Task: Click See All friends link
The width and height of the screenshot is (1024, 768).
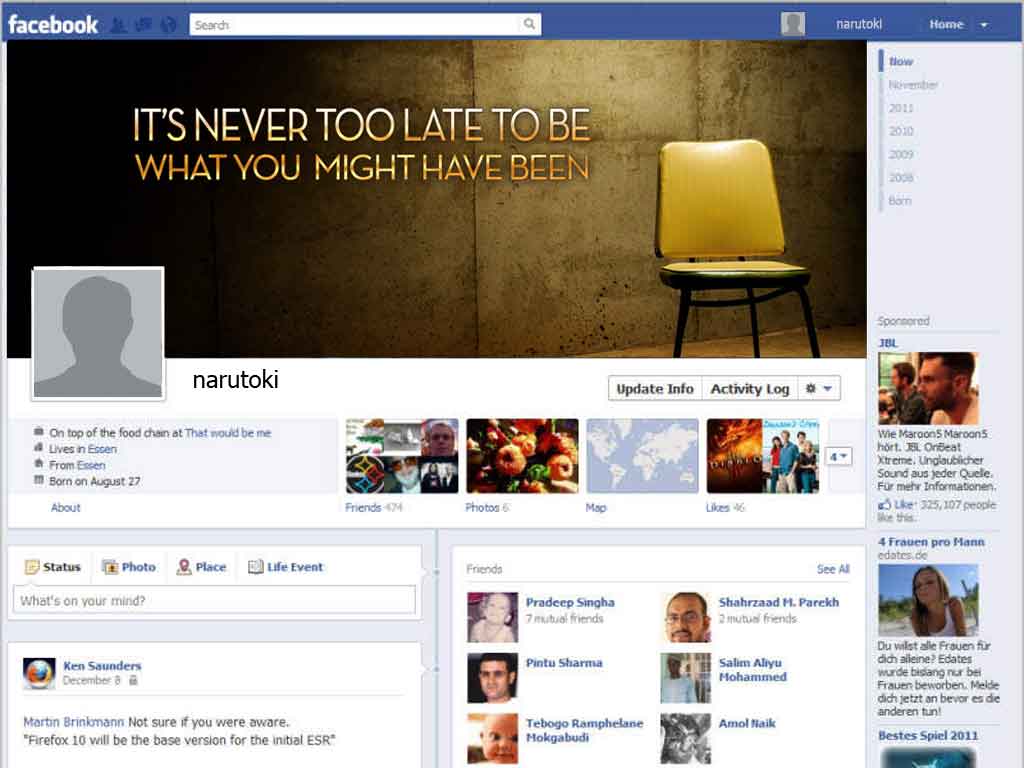Action: pyautogui.click(x=833, y=569)
